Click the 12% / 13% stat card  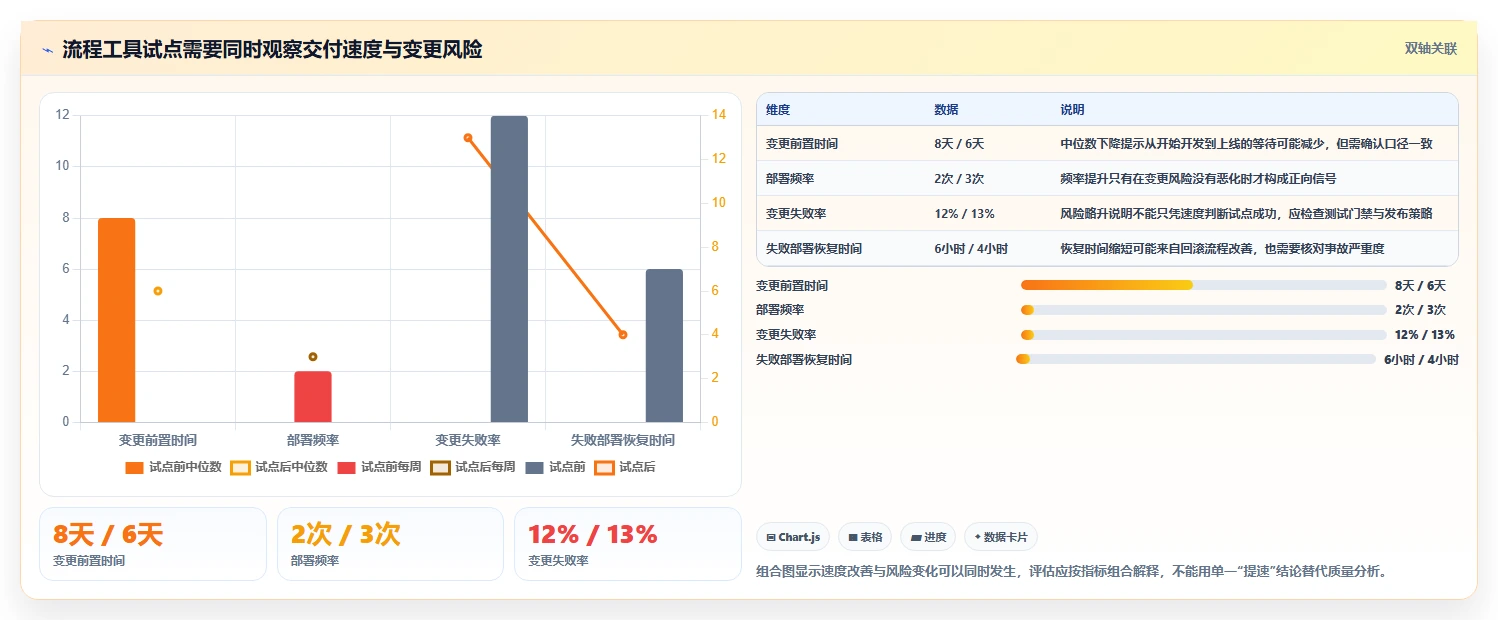click(x=627, y=544)
